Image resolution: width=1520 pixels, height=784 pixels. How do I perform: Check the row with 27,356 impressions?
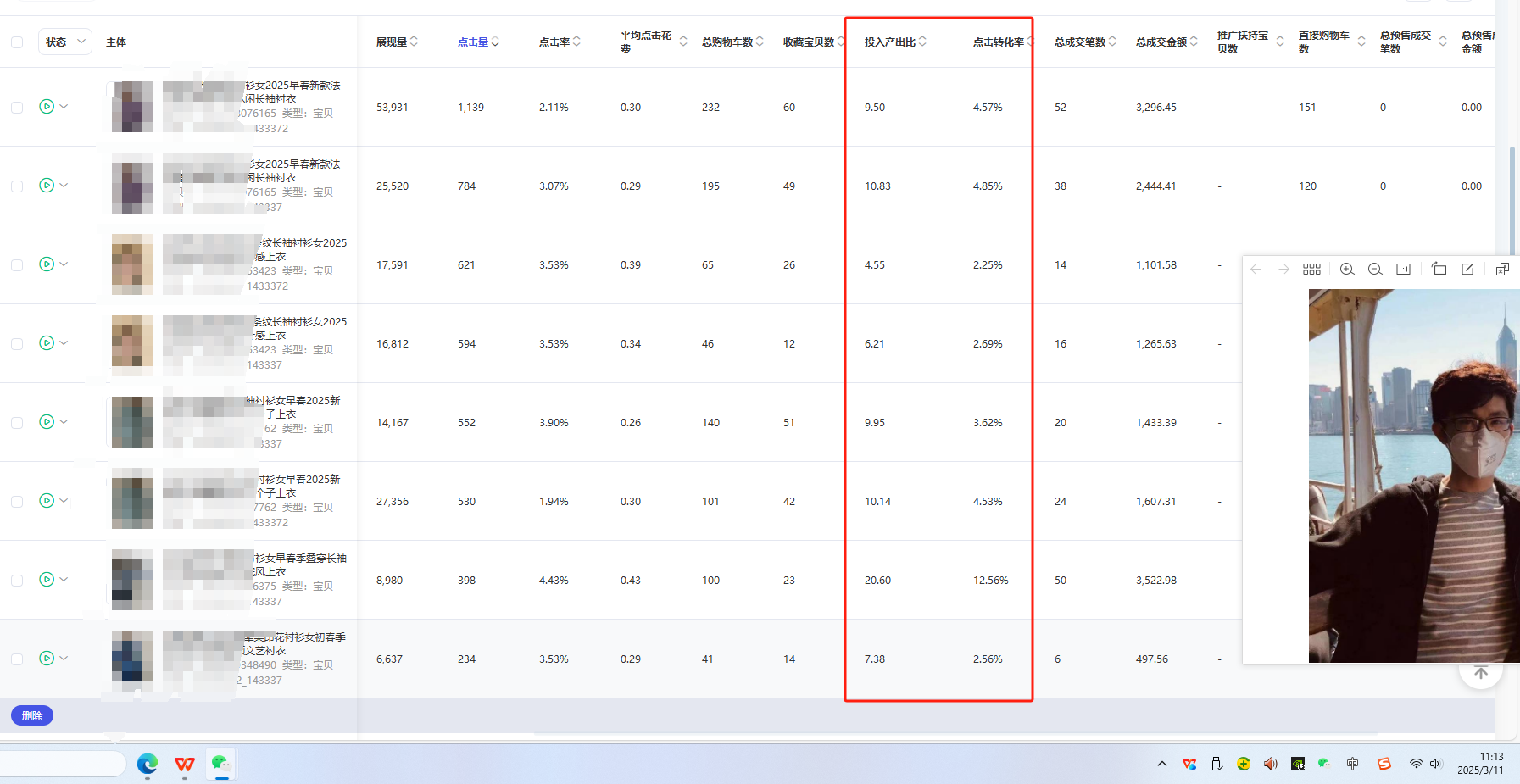17,502
